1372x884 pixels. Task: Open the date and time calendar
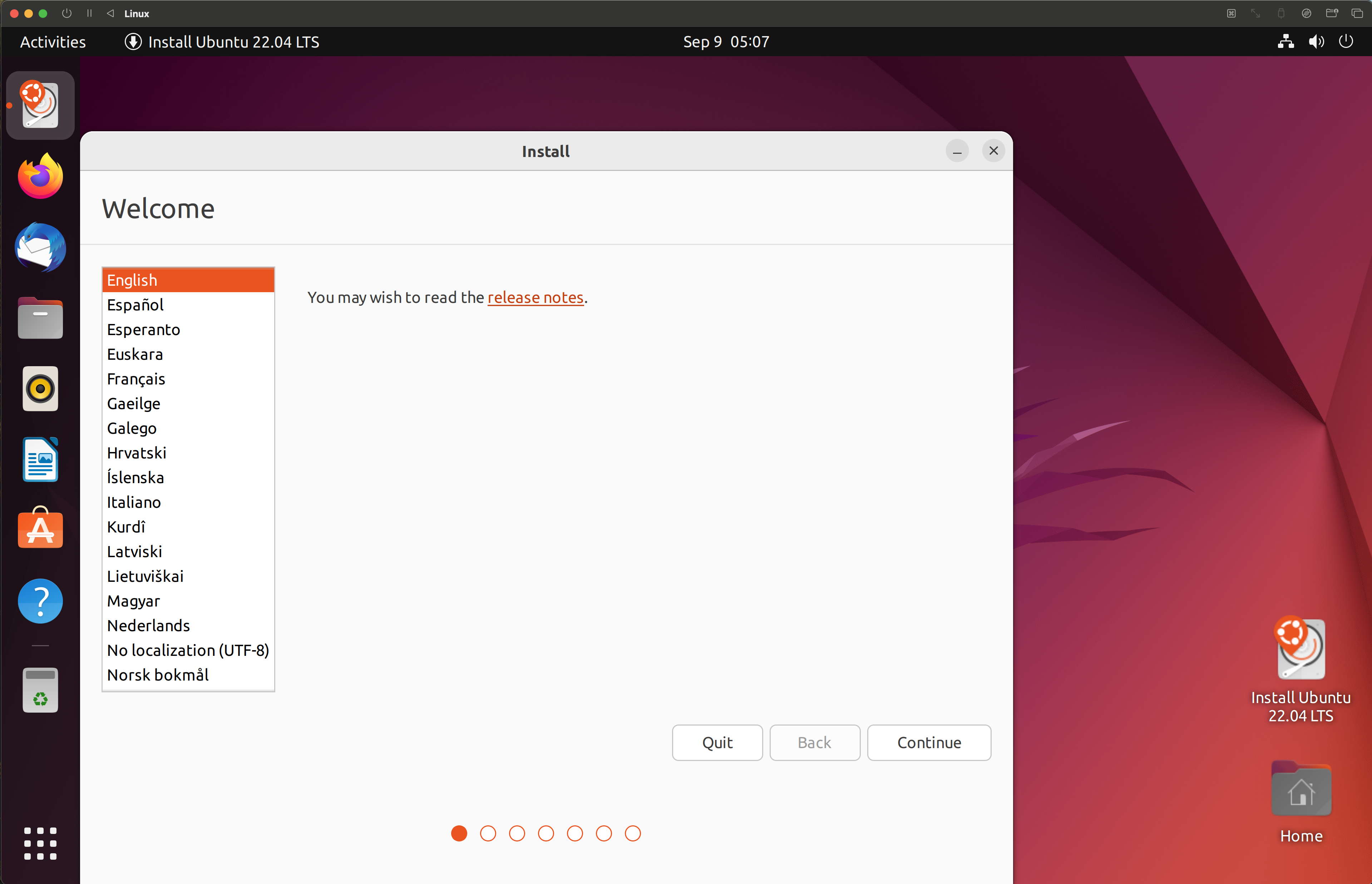[725, 41]
